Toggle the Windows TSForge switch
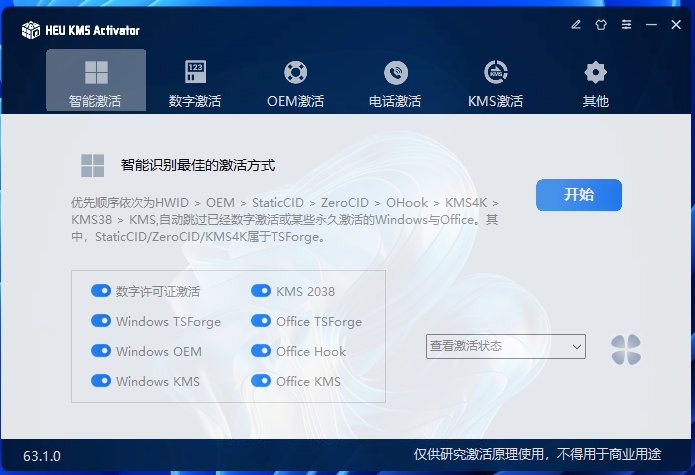 point(101,321)
